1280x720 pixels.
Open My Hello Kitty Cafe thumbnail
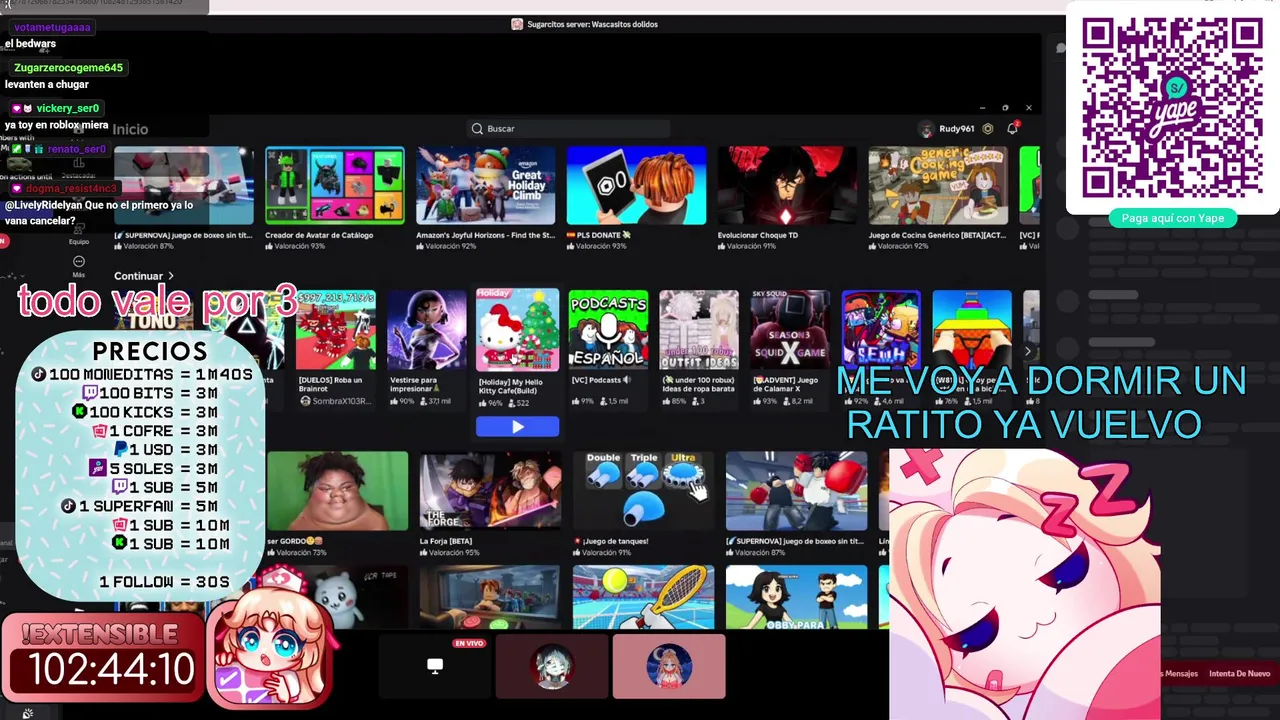click(x=517, y=330)
